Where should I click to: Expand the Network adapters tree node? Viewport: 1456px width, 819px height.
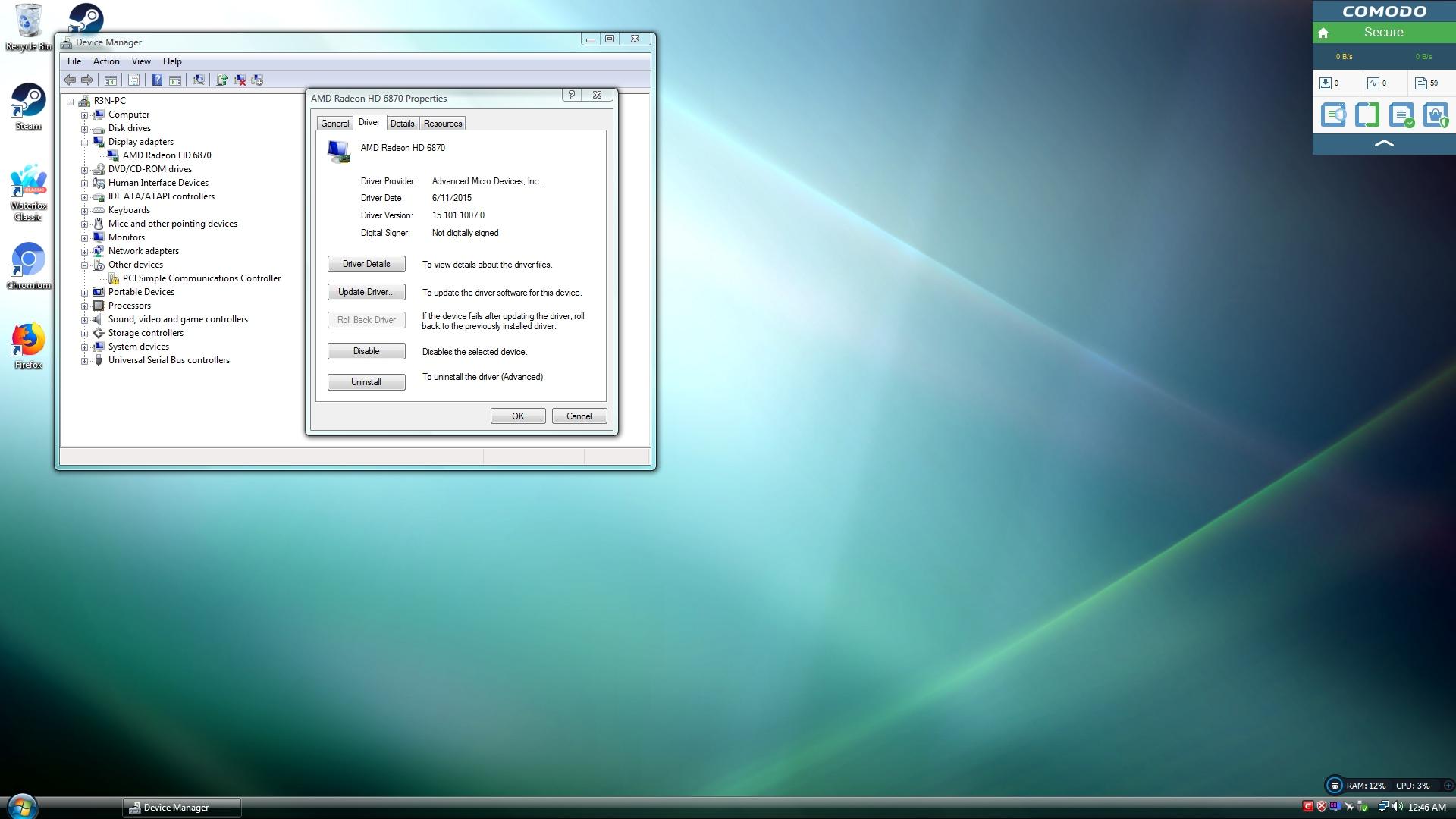pyautogui.click(x=85, y=251)
